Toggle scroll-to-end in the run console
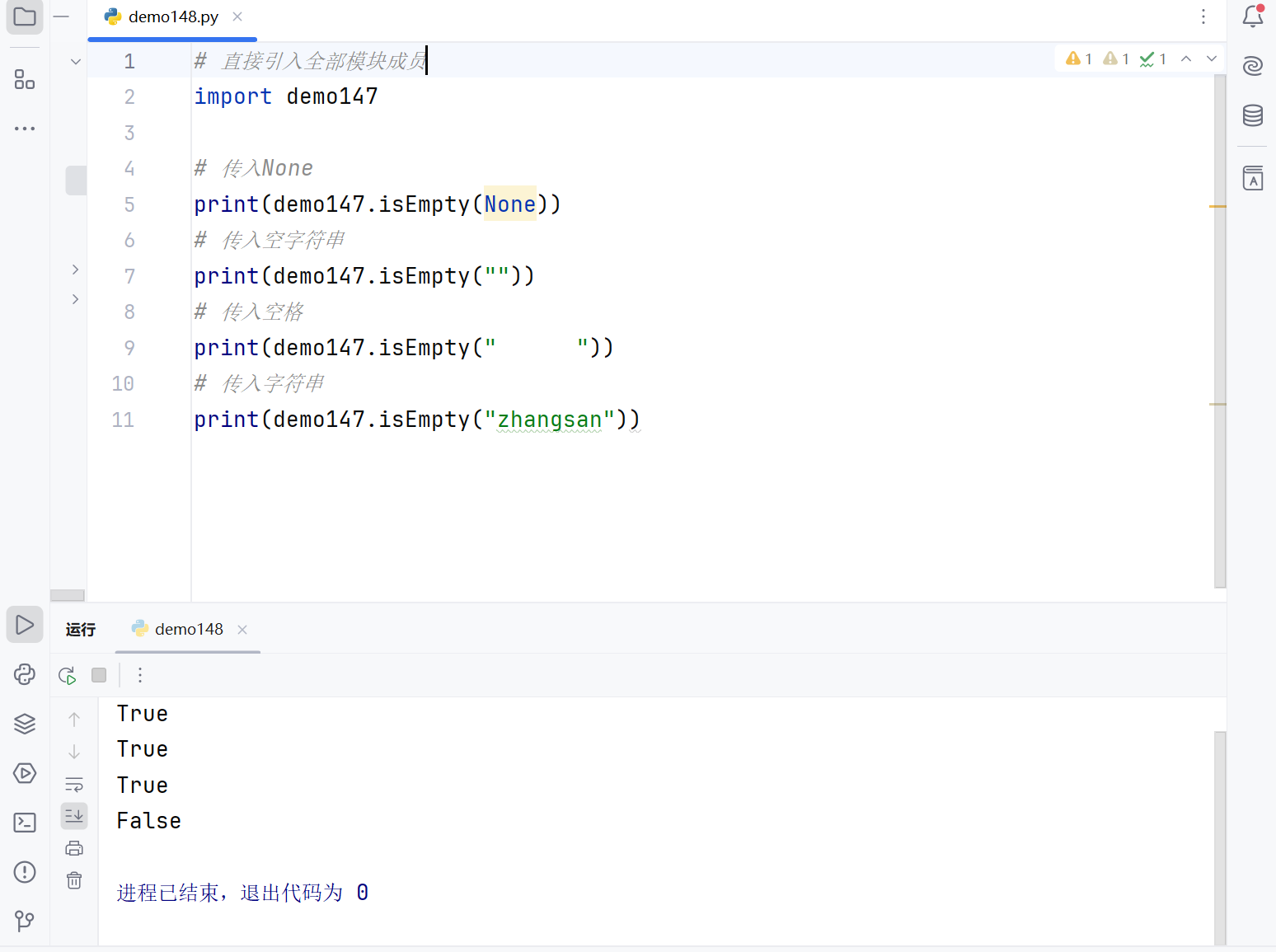Viewport: 1276px width, 952px height. pos(74,816)
